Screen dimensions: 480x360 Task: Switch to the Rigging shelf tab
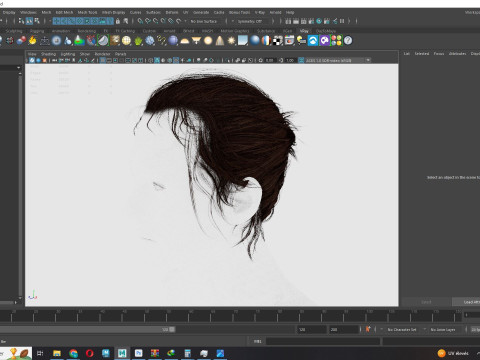click(37, 31)
